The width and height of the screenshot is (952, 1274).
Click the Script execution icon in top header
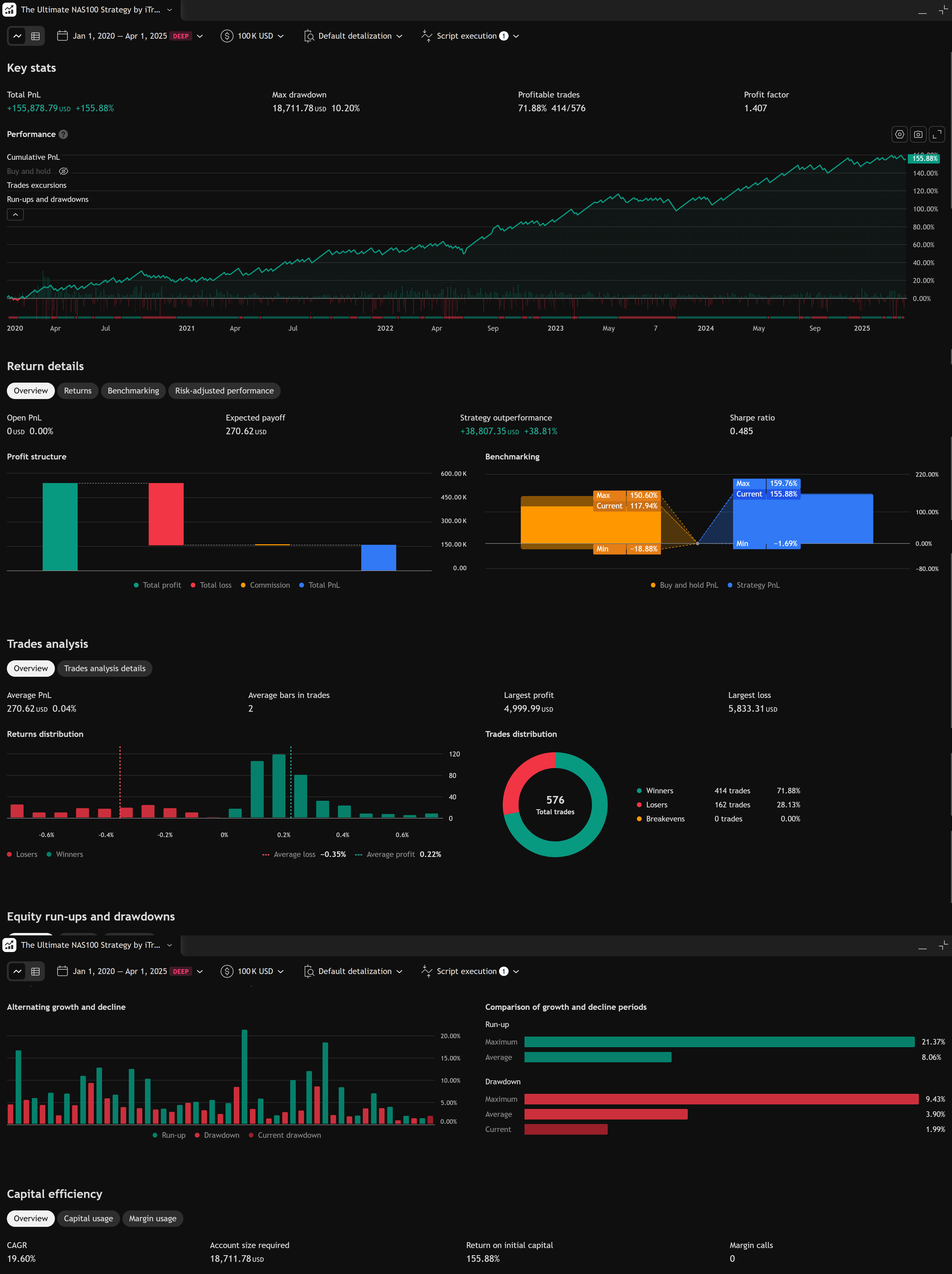pyautogui.click(x=427, y=36)
